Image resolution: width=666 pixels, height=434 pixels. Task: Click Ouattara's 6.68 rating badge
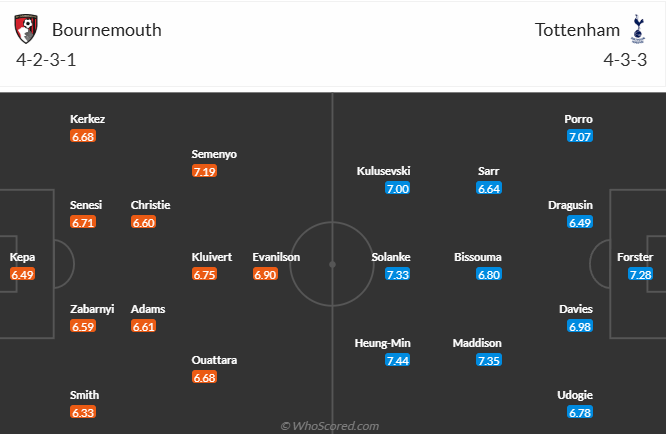[x=204, y=377]
